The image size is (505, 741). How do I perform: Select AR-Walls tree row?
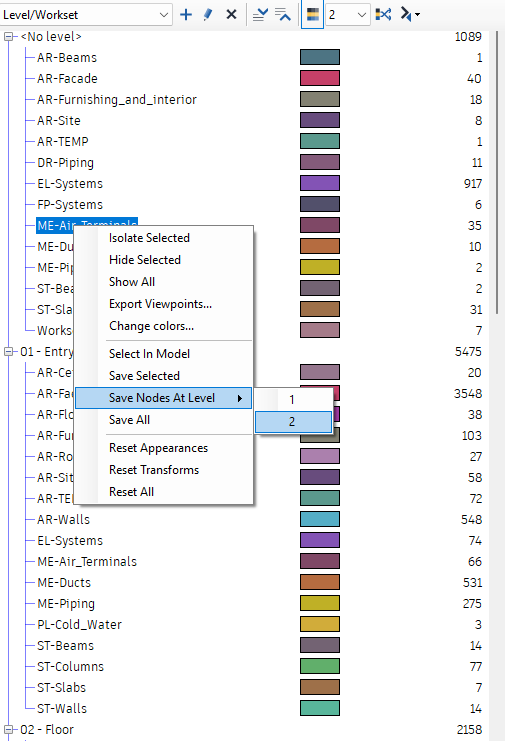pos(64,519)
